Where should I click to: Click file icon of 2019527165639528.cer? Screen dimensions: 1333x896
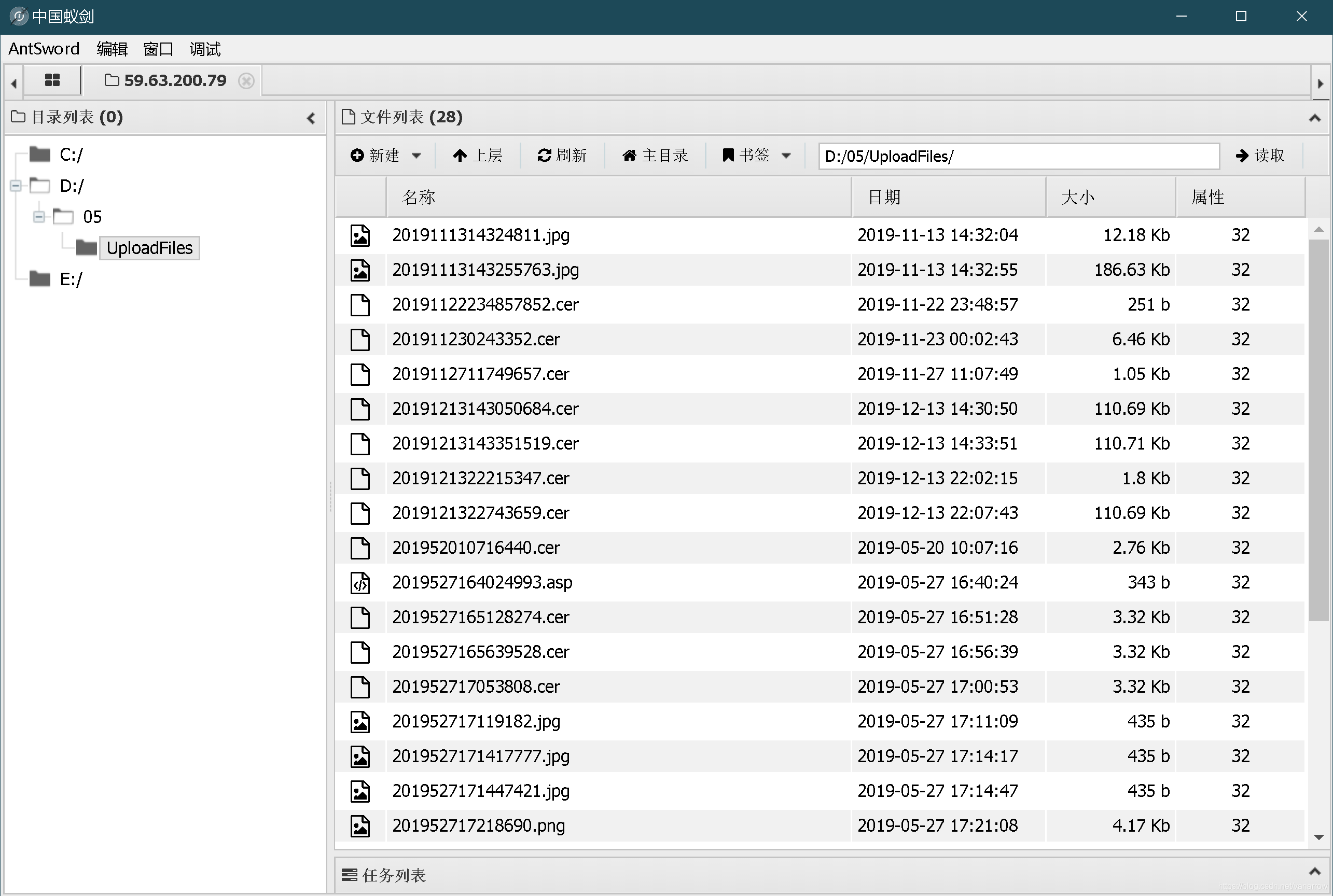tap(360, 652)
